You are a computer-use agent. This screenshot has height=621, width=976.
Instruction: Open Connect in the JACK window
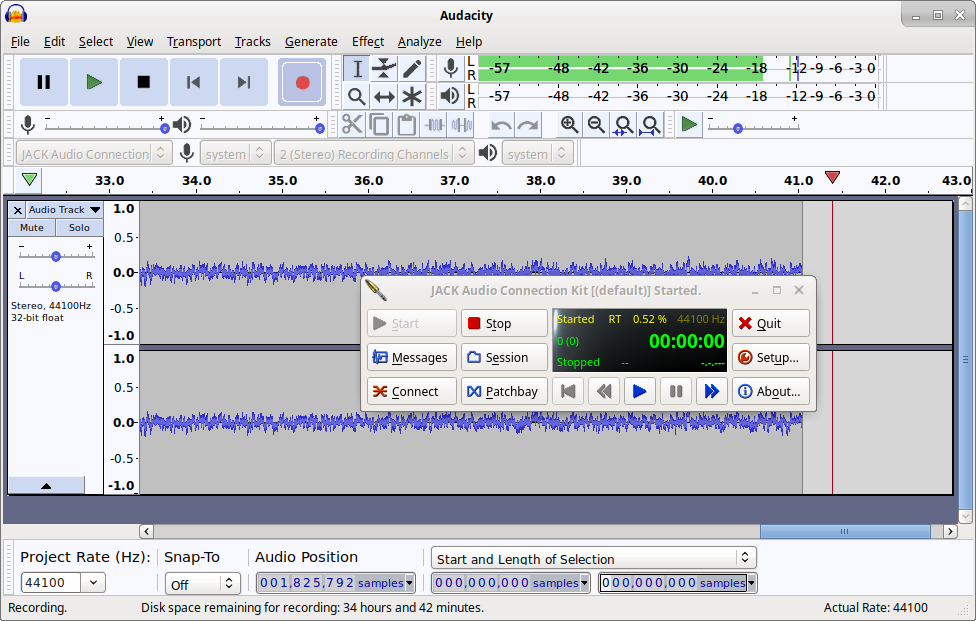(x=411, y=391)
